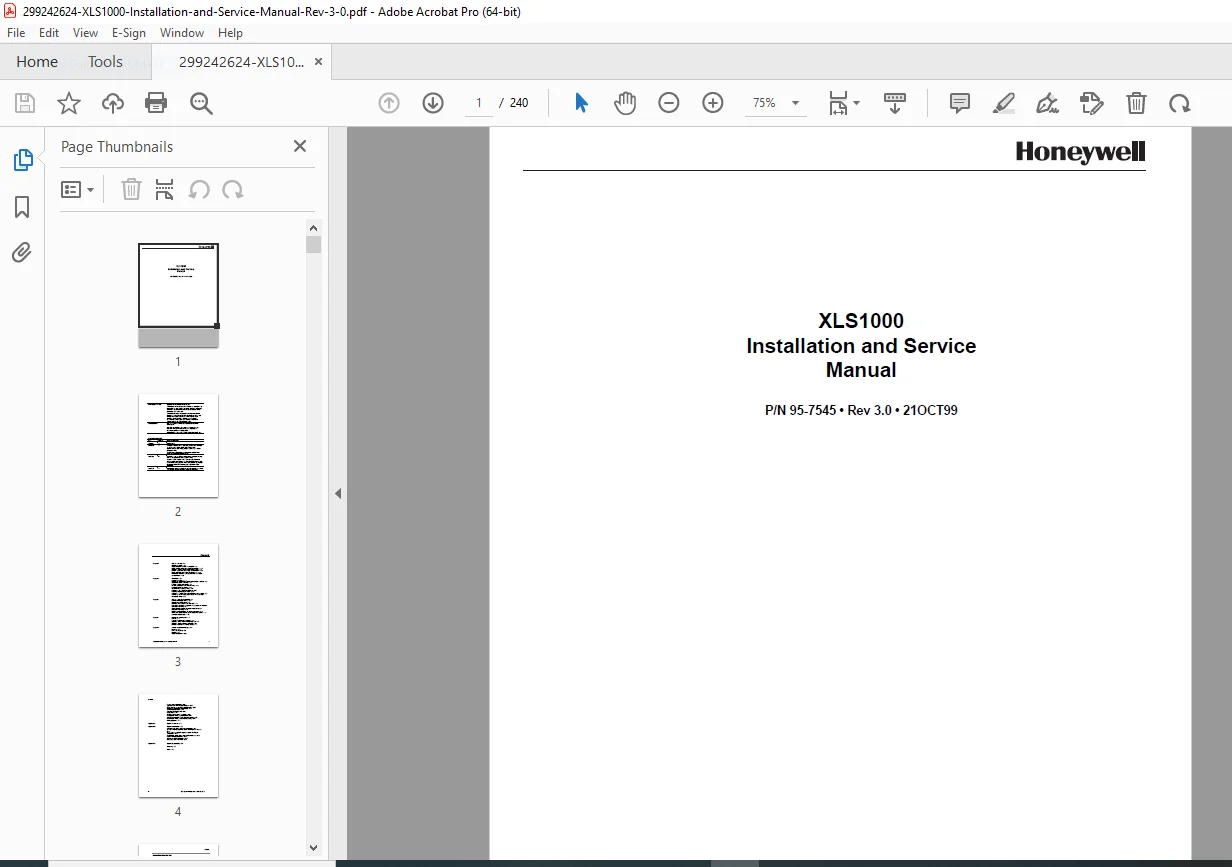Close the Page Thumbnails panel
This screenshot has width=1232, height=867.
click(300, 146)
